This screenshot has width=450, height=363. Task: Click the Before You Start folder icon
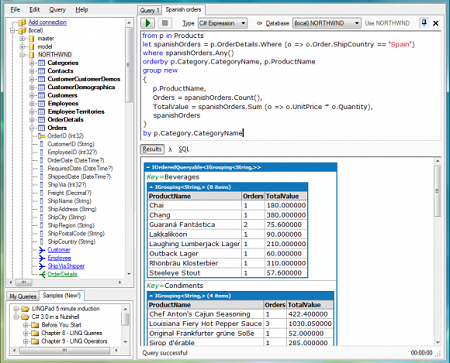tap(35, 325)
